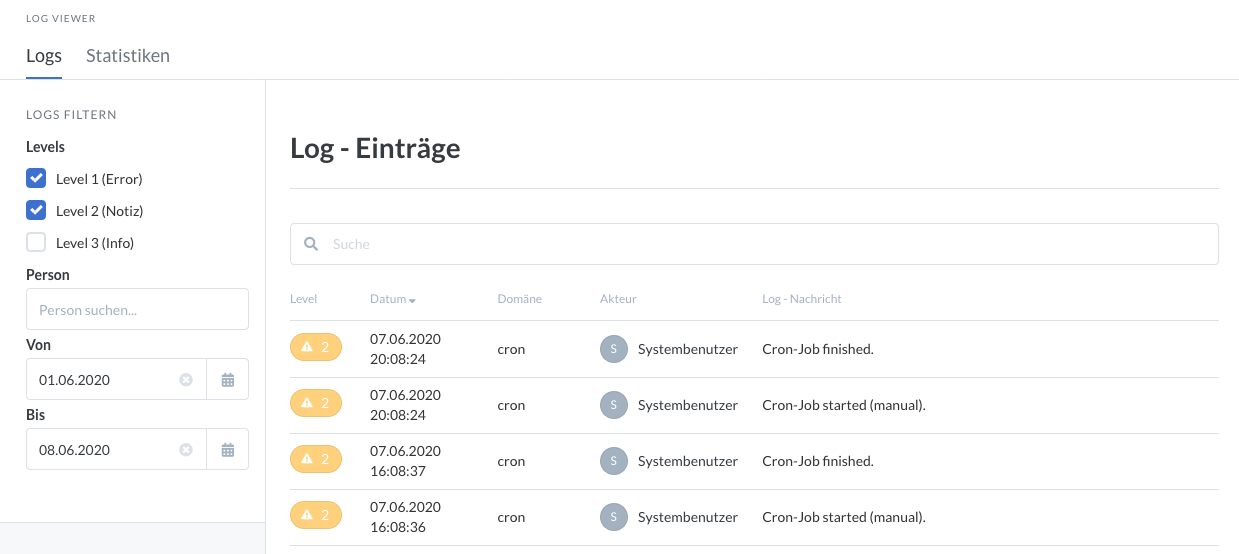The image size is (1239, 554).
Task: Switch to the Statistiken tab
Action: (x=128, y=56)
